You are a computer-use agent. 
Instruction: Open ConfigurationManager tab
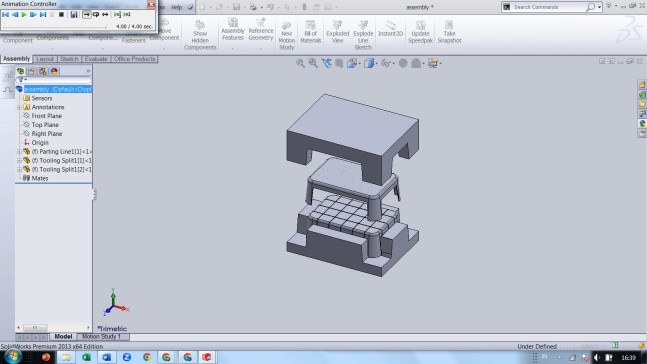coord(43,71)
